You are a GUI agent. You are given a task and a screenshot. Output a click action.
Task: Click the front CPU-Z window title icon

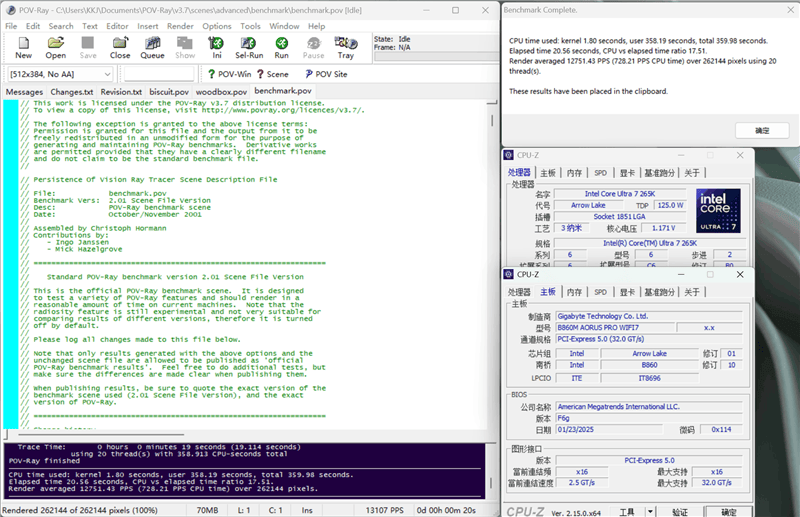pyautogui.click(x=509, y=275)
